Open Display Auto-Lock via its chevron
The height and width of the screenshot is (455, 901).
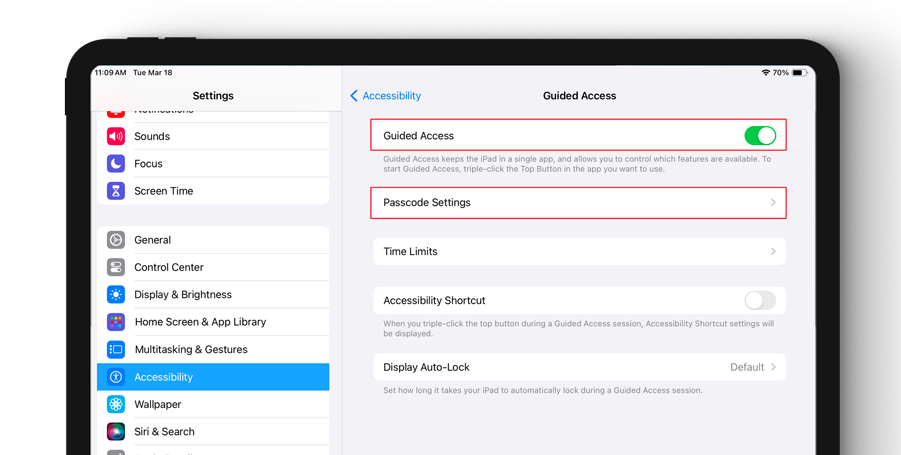tap(773, 367)
